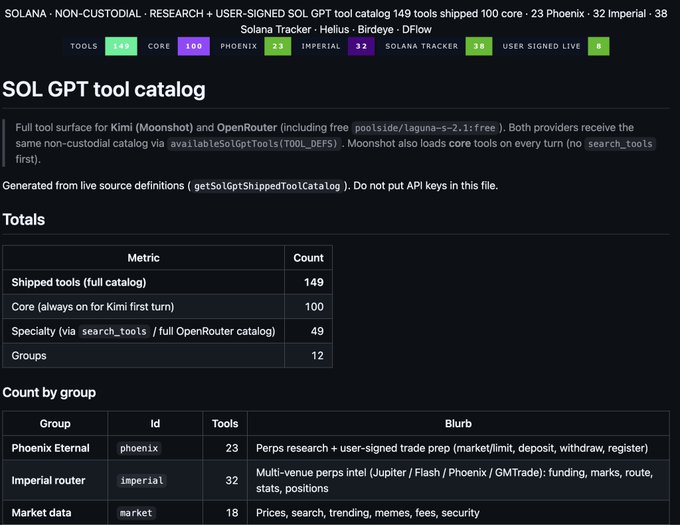Viewport: 680px width, 525px height.
Task: Click the availableSolGptTools(TOOL_DEFS) code snippet
Action: coord(254,143)
